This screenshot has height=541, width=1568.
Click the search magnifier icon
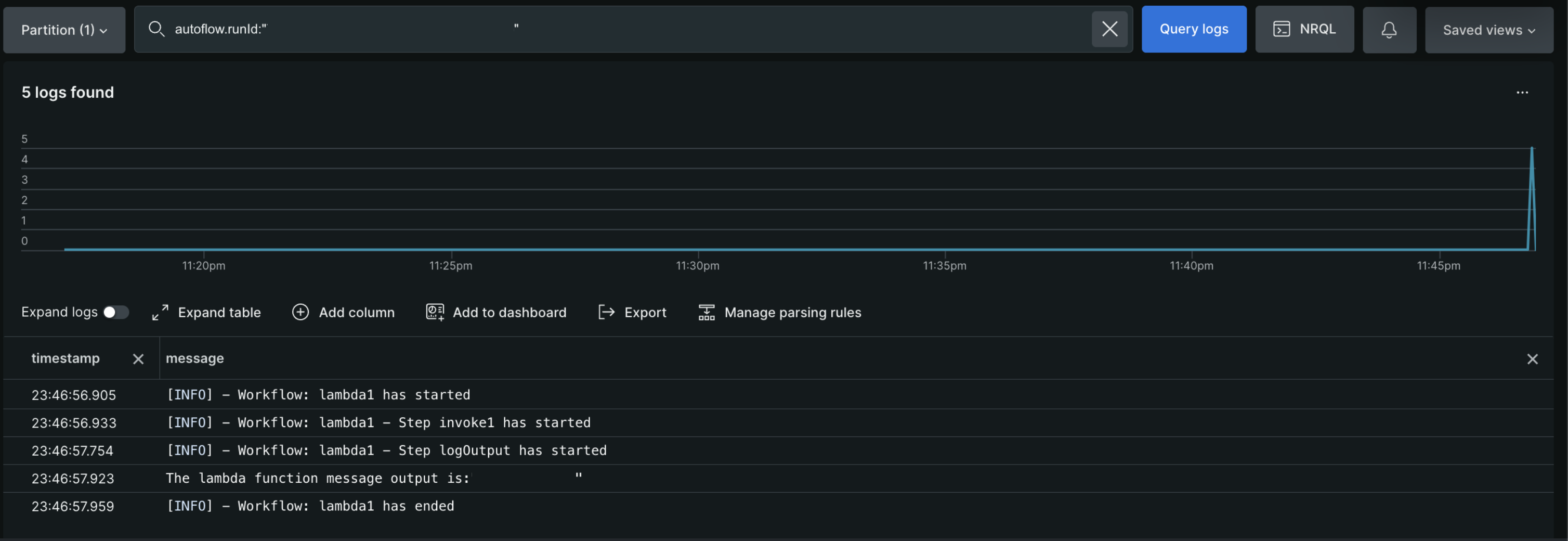point(156,29)
